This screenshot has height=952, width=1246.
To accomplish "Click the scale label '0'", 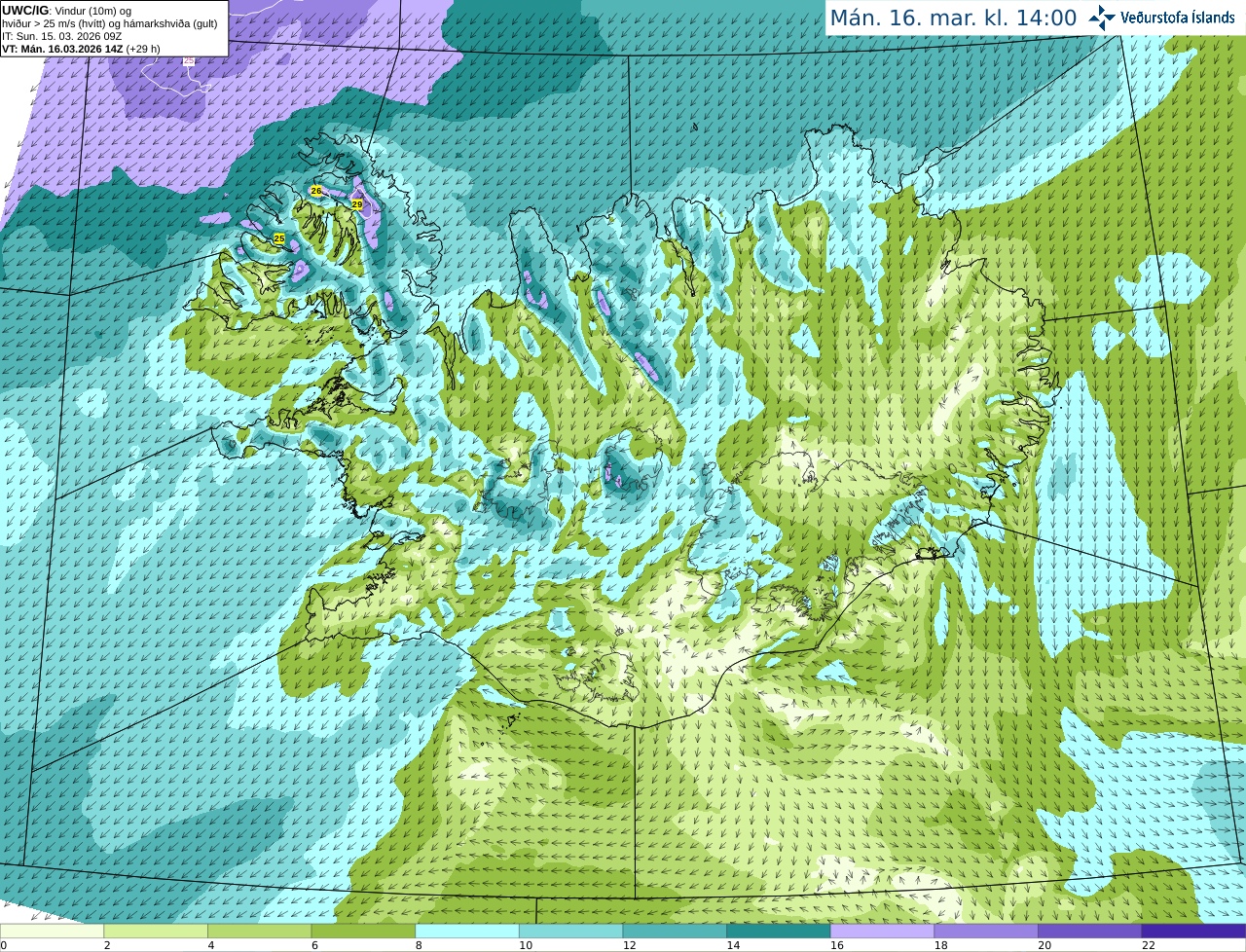I will pos(4,945).
